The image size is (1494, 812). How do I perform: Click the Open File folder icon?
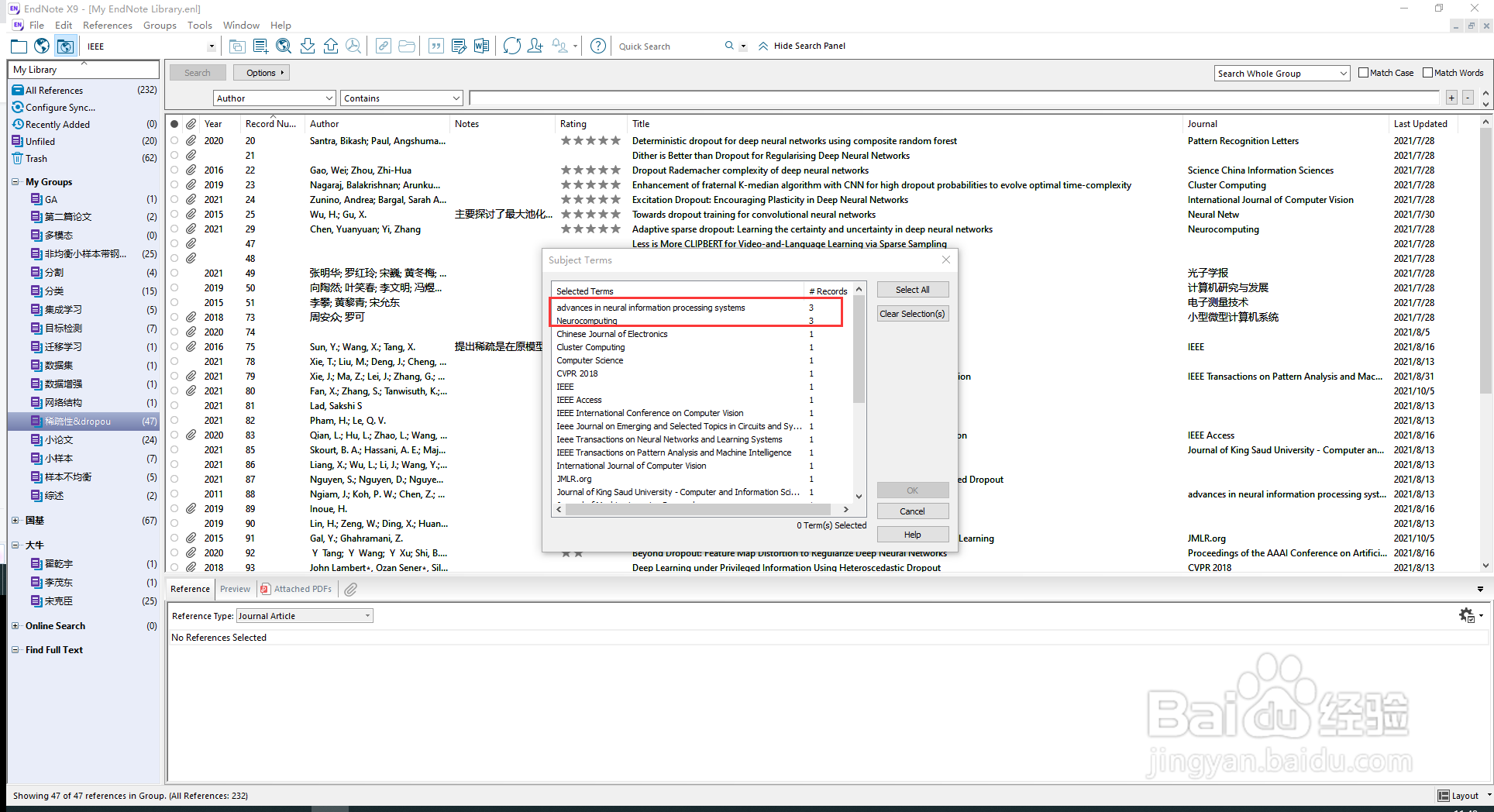coord(406,46)
